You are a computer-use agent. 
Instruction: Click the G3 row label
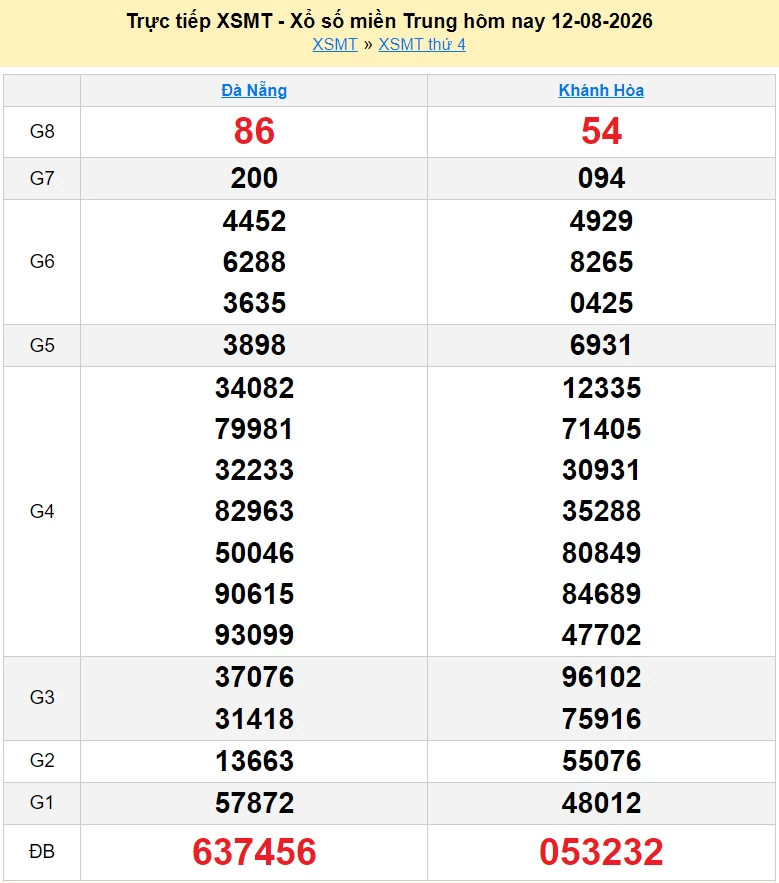[42, 698]
